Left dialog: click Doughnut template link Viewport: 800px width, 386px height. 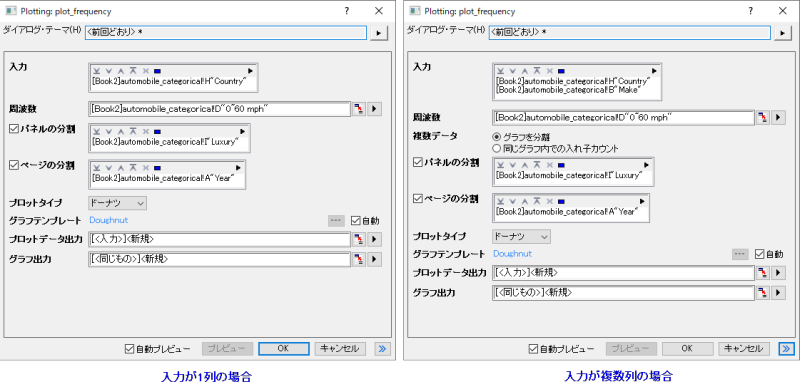109,220
